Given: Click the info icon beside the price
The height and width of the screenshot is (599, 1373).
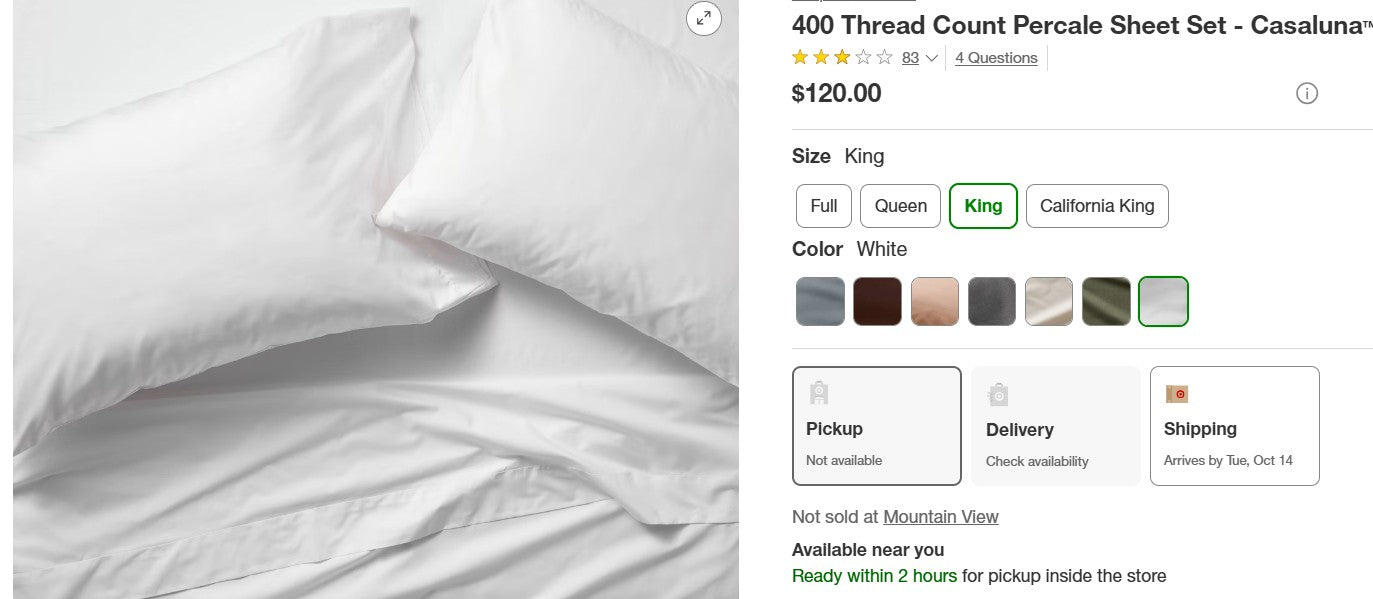Looking at the screenshot, I should tap(1307, 93).
